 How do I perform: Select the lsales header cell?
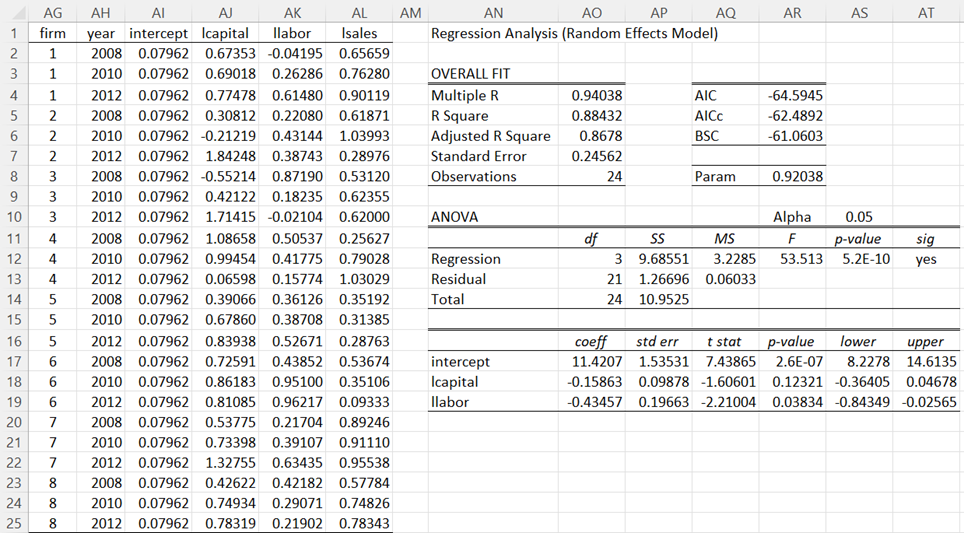click(x=359, y=33)
